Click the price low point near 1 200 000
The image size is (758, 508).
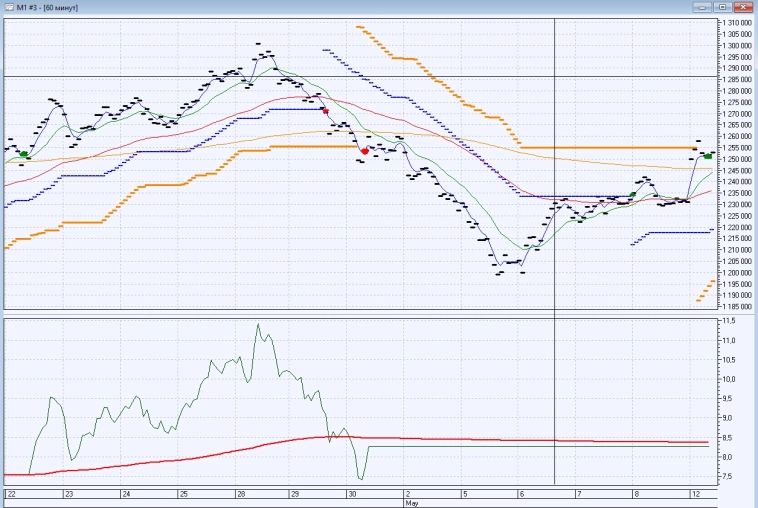pos(499,273)
